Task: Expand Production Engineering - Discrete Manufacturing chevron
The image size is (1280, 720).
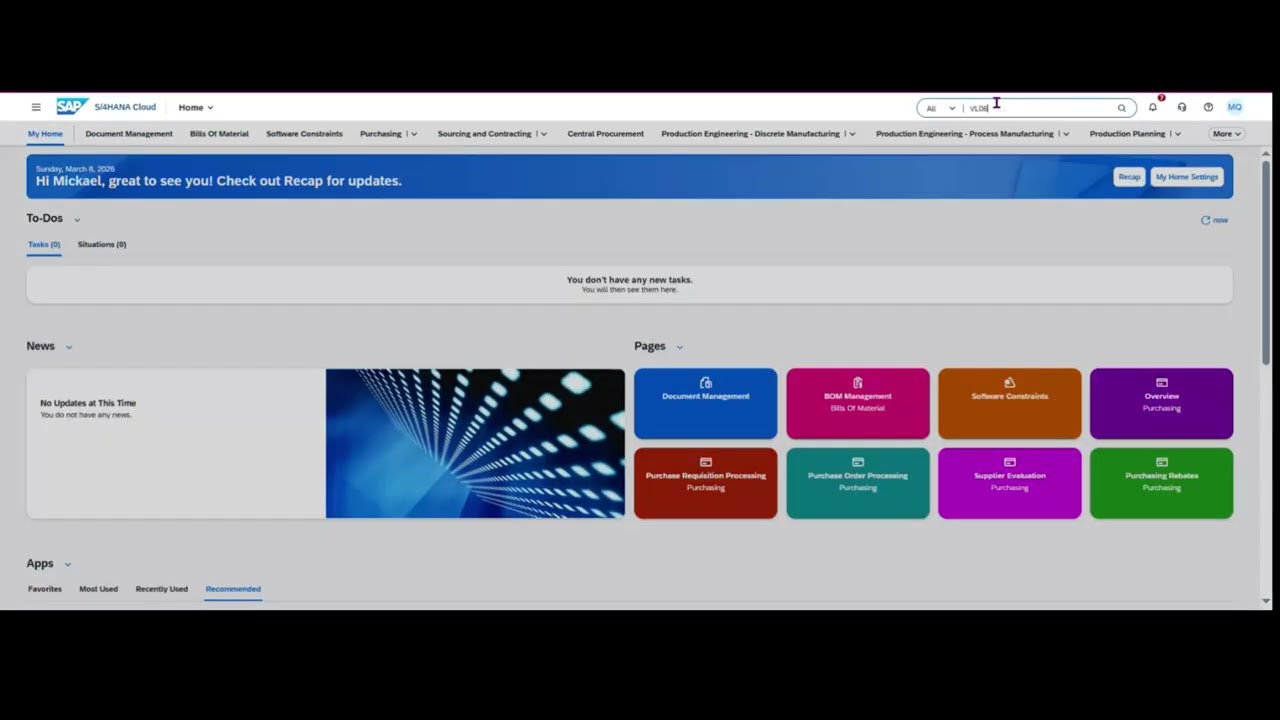Action: click(852, 134)
